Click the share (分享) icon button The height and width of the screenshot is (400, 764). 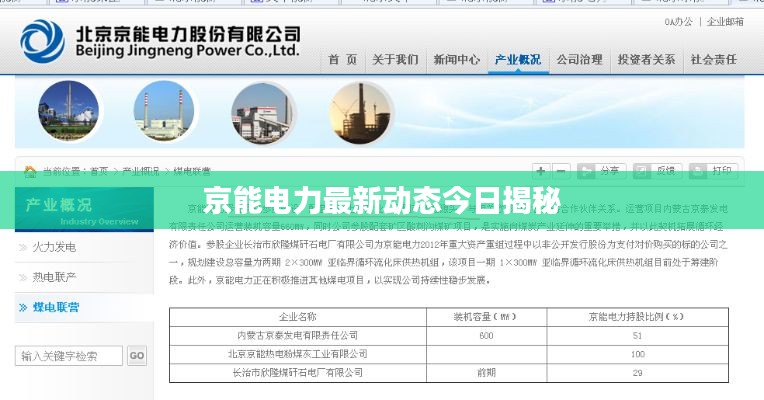pyautogui.click(x=599, y=171)
